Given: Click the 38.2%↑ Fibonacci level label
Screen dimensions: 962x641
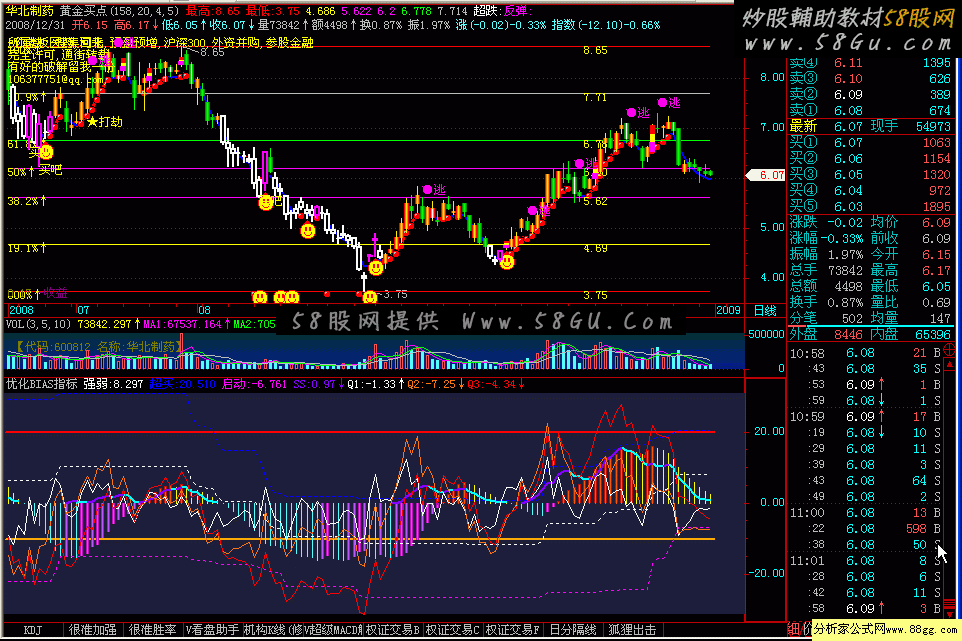Looking at the screenshot, I should (x=27, y=201).
